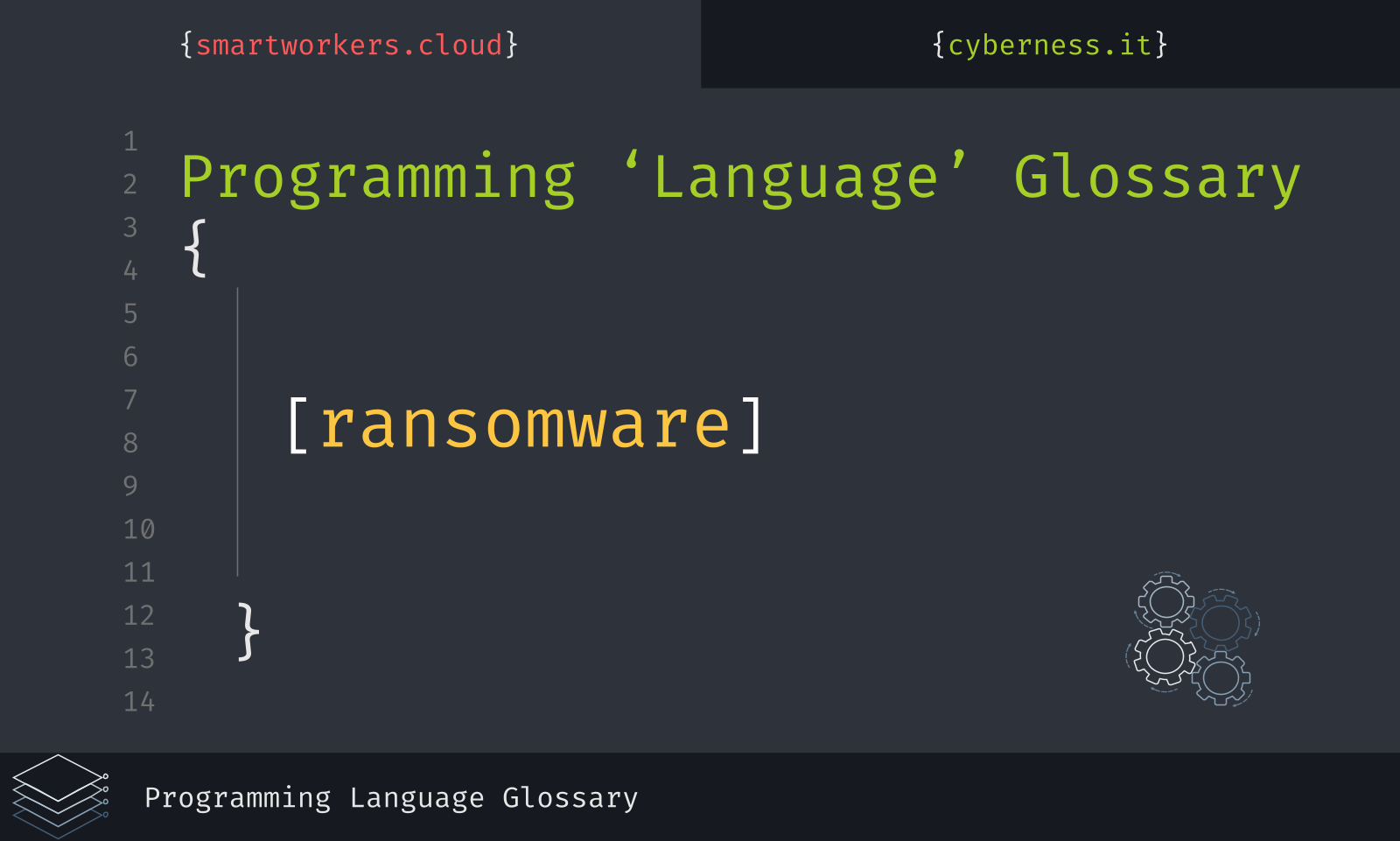Select line number 13 in the gutter
This screenshot has height=841, width=1400.
click(139, 658)
